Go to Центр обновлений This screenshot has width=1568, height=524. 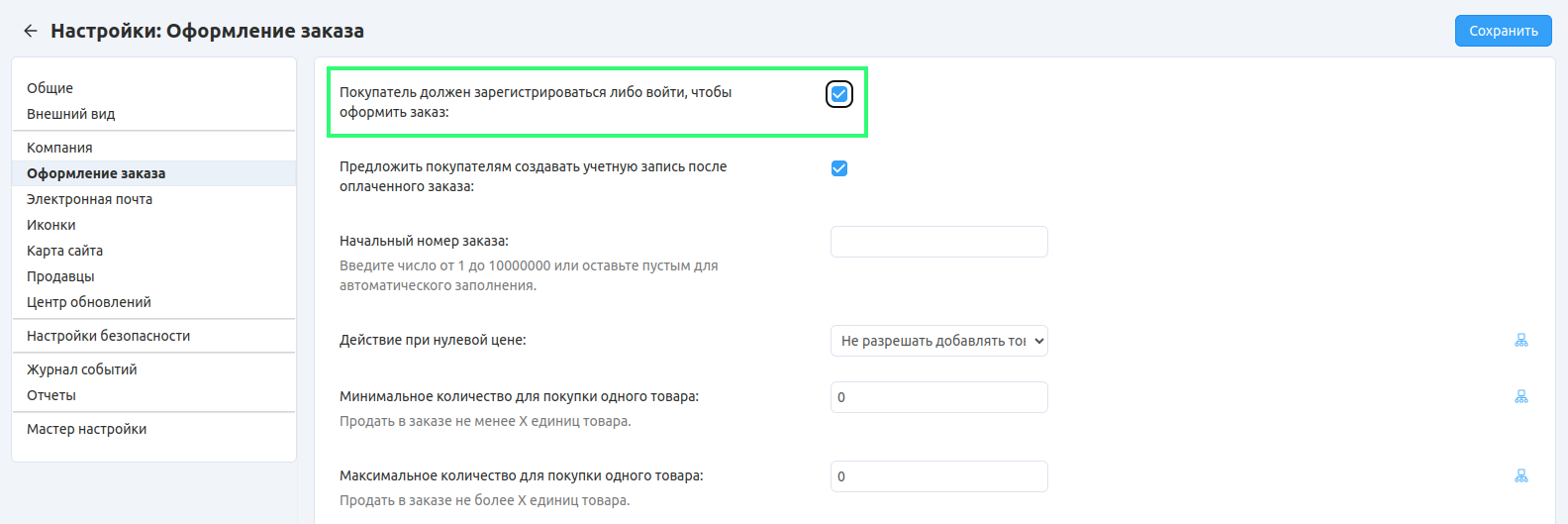89,302
